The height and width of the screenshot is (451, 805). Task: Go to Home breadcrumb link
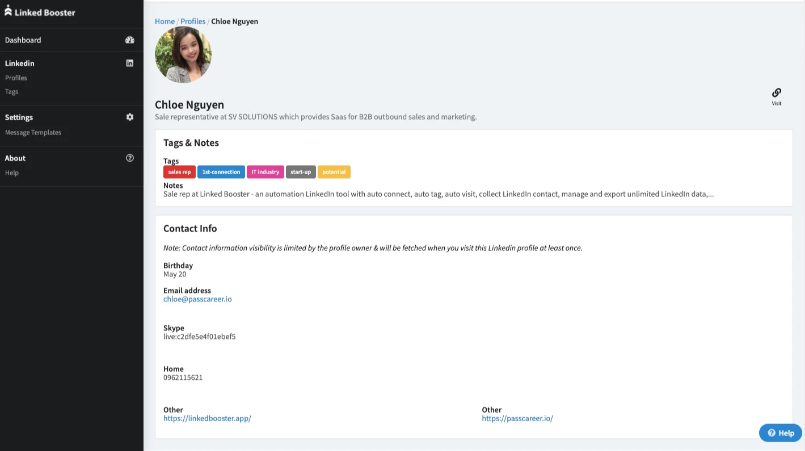click(164, 21)
